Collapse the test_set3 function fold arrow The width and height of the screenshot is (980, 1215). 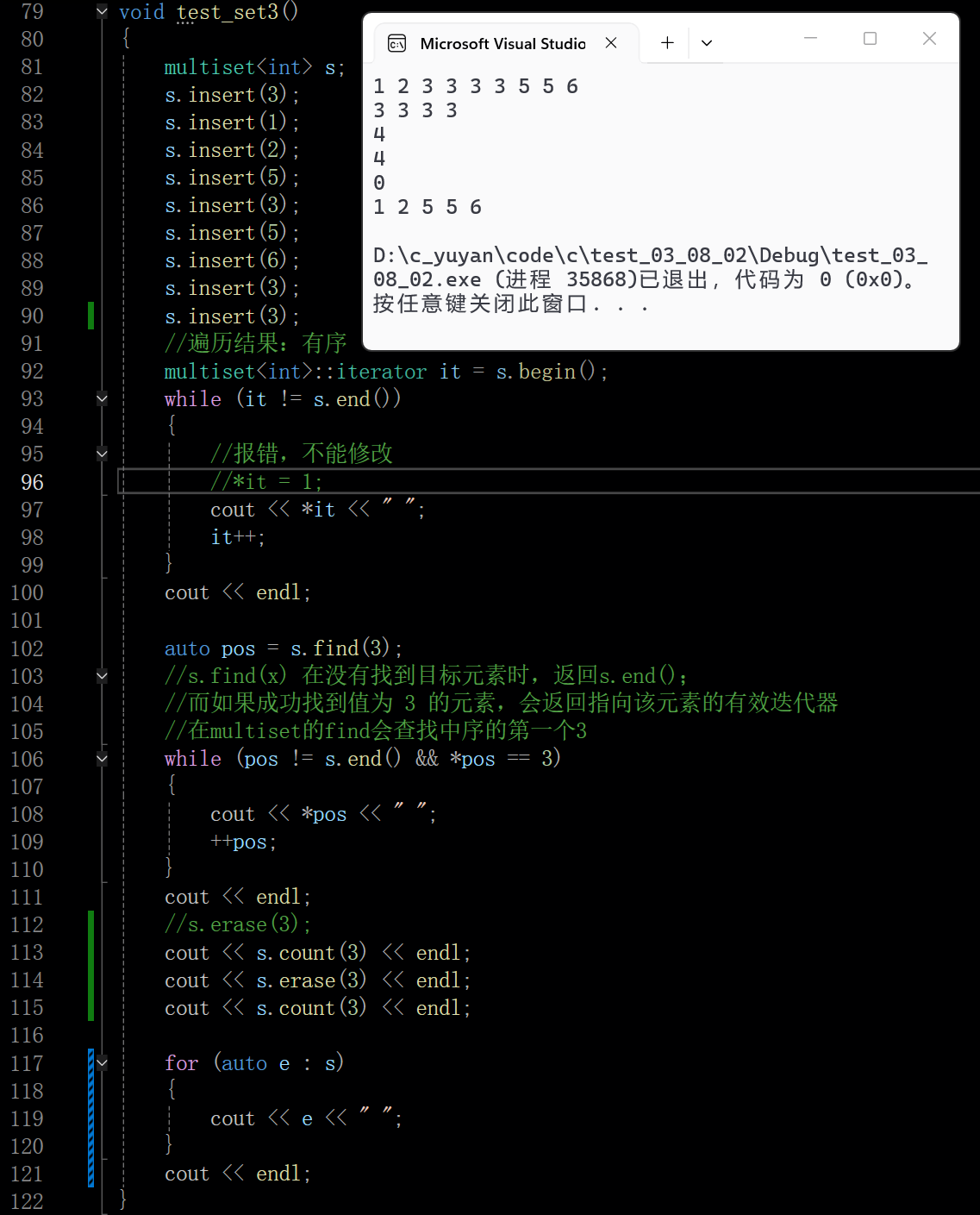[x=102, y=11]
